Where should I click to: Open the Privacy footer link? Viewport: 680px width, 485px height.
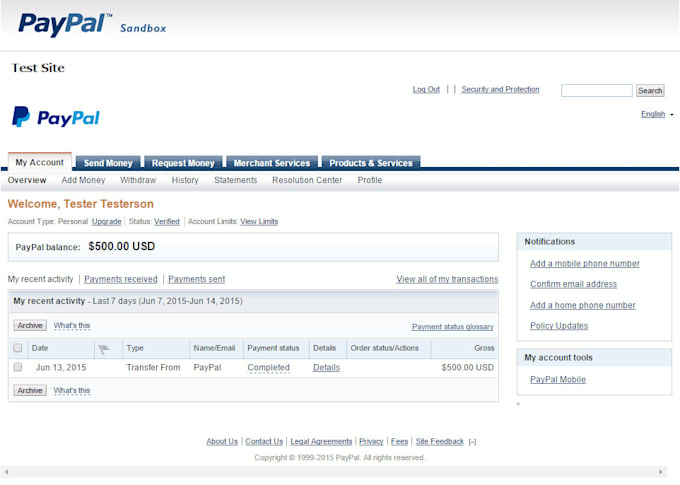(371, 442)
